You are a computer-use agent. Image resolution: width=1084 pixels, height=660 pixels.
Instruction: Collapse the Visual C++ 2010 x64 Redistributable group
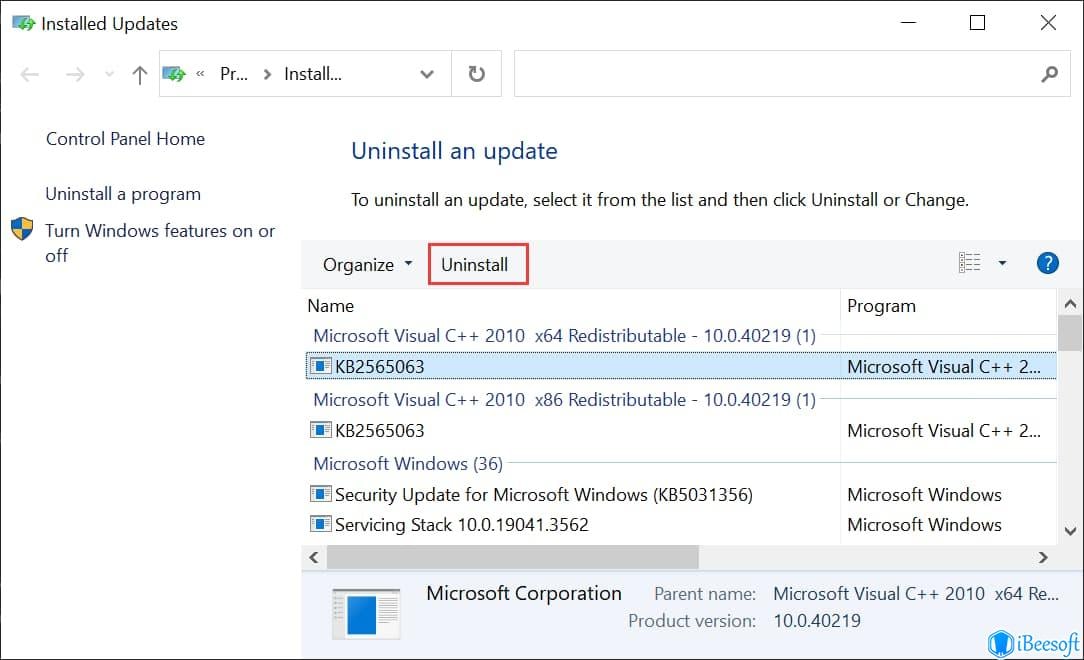pyautogui.click(x=564, y=336)
